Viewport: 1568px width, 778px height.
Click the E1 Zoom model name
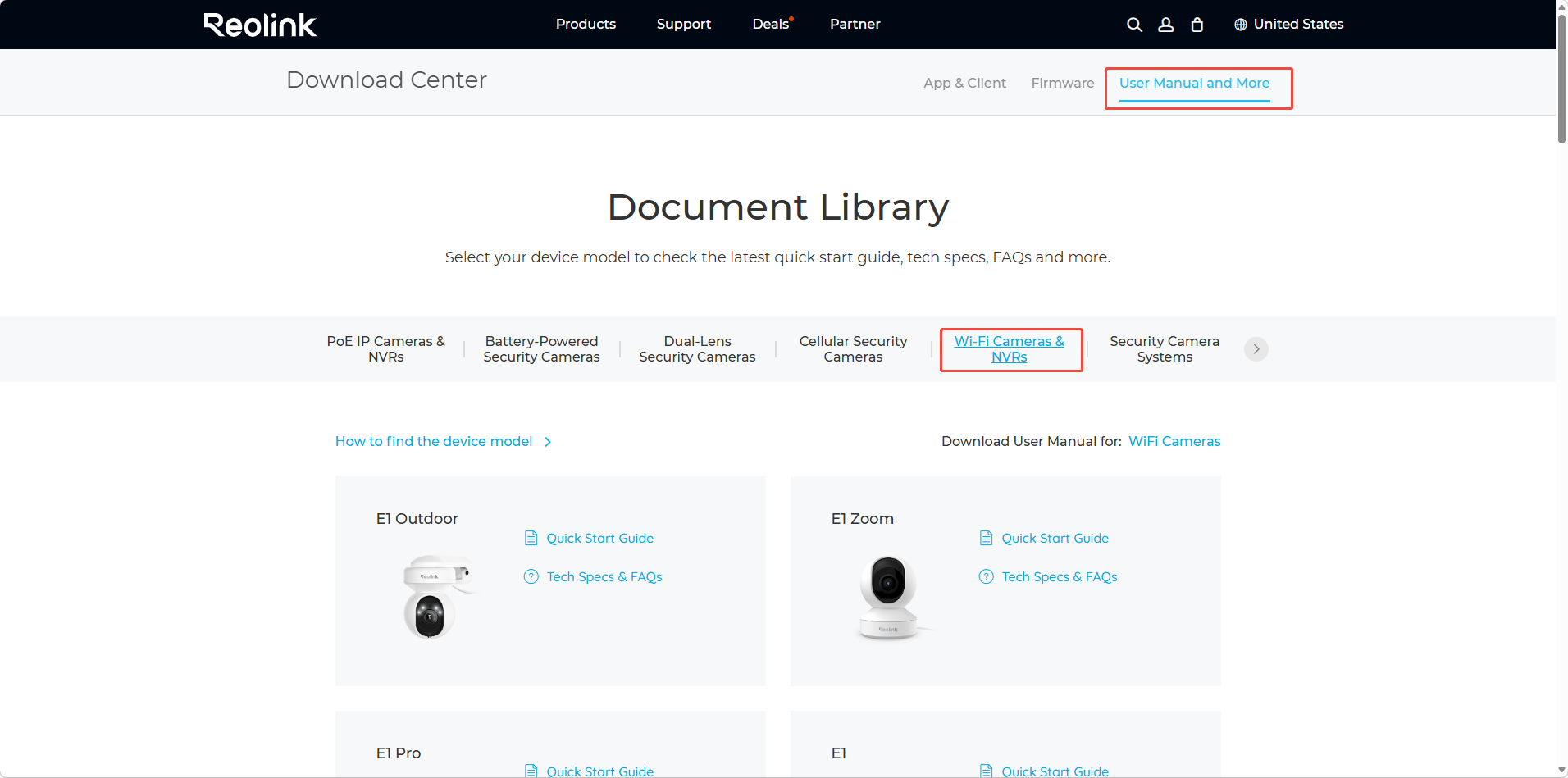coord(862,518)
